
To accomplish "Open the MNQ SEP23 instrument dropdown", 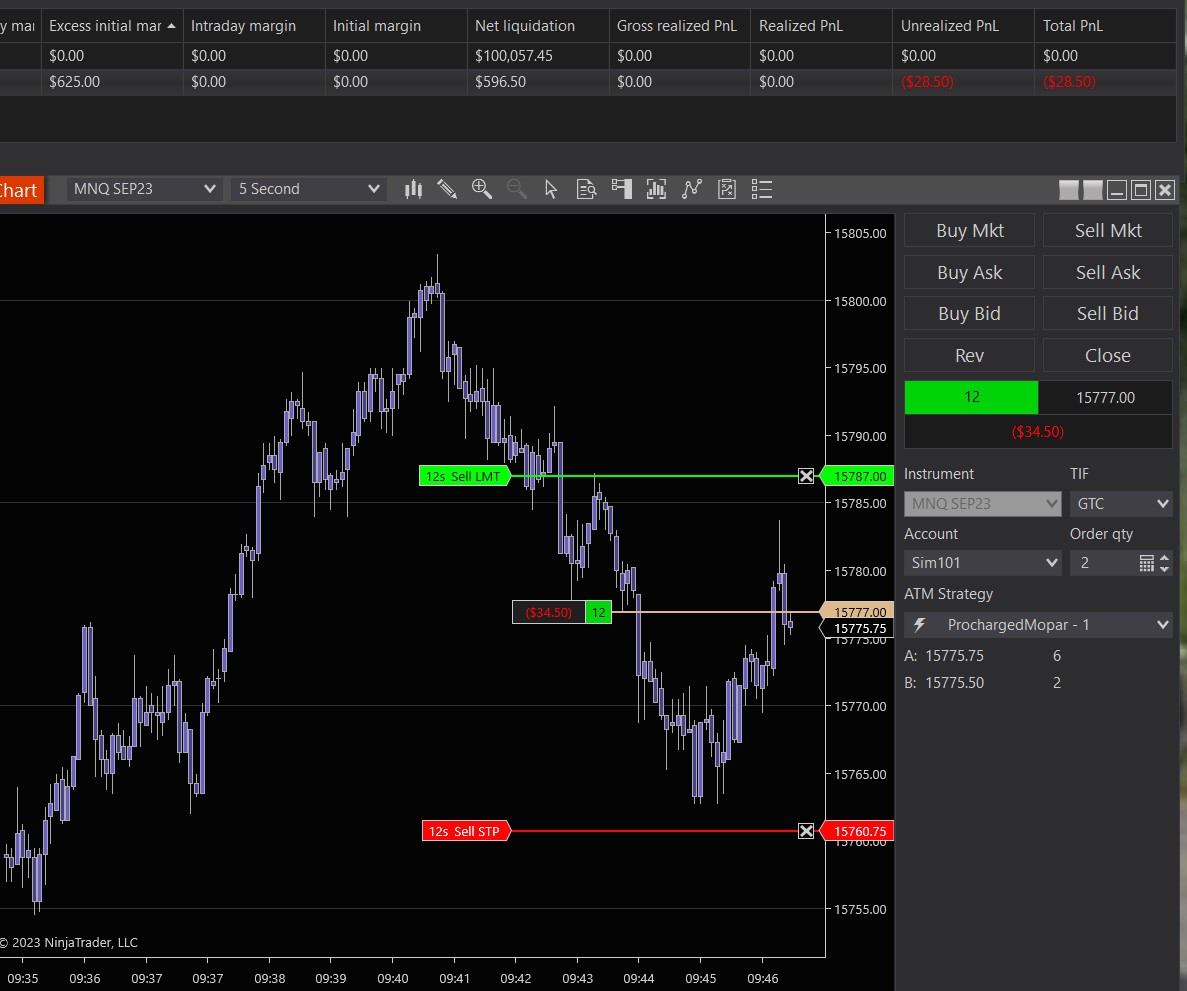I will [144, 189].
